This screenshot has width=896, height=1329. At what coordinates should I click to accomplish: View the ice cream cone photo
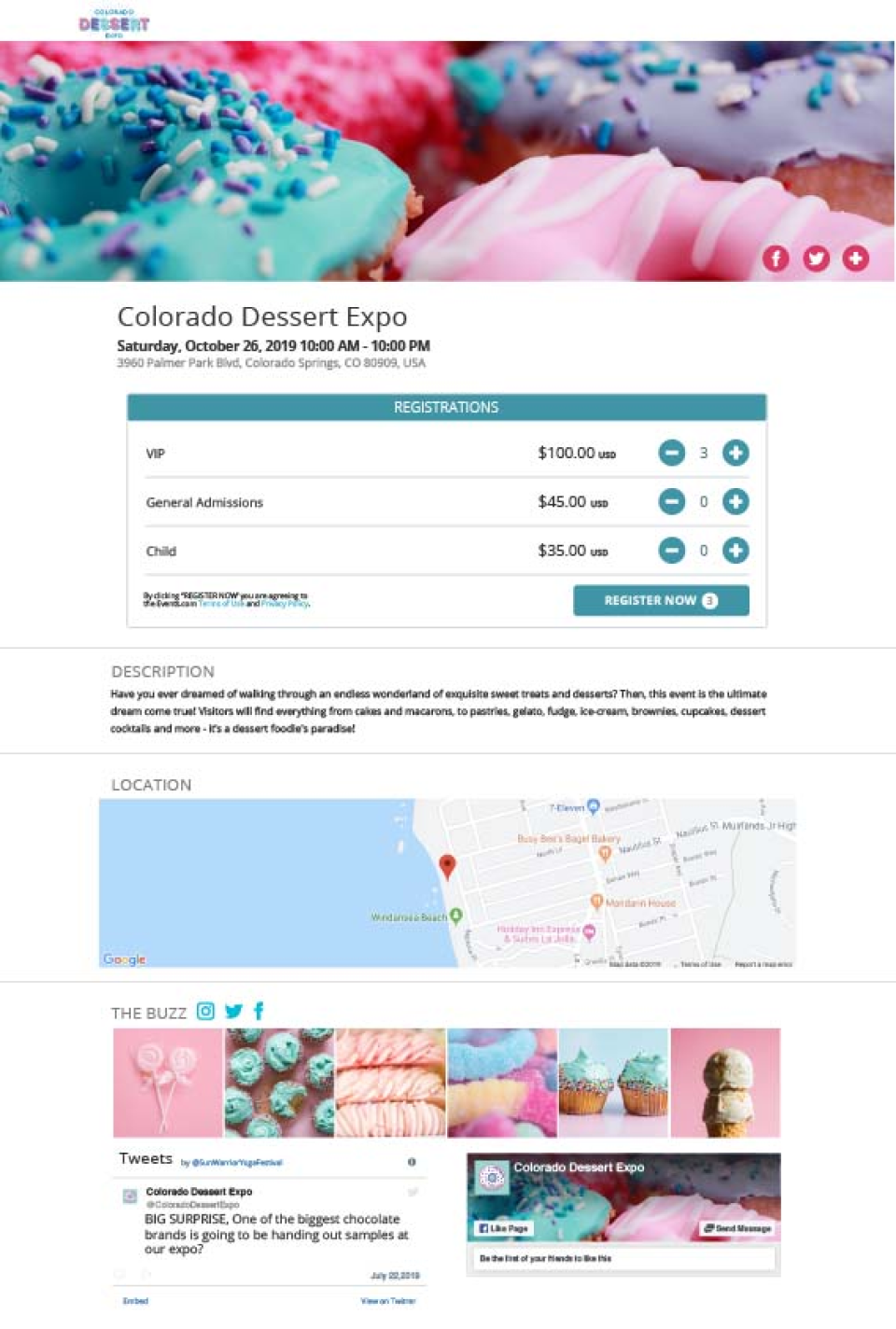point(725,1083)
